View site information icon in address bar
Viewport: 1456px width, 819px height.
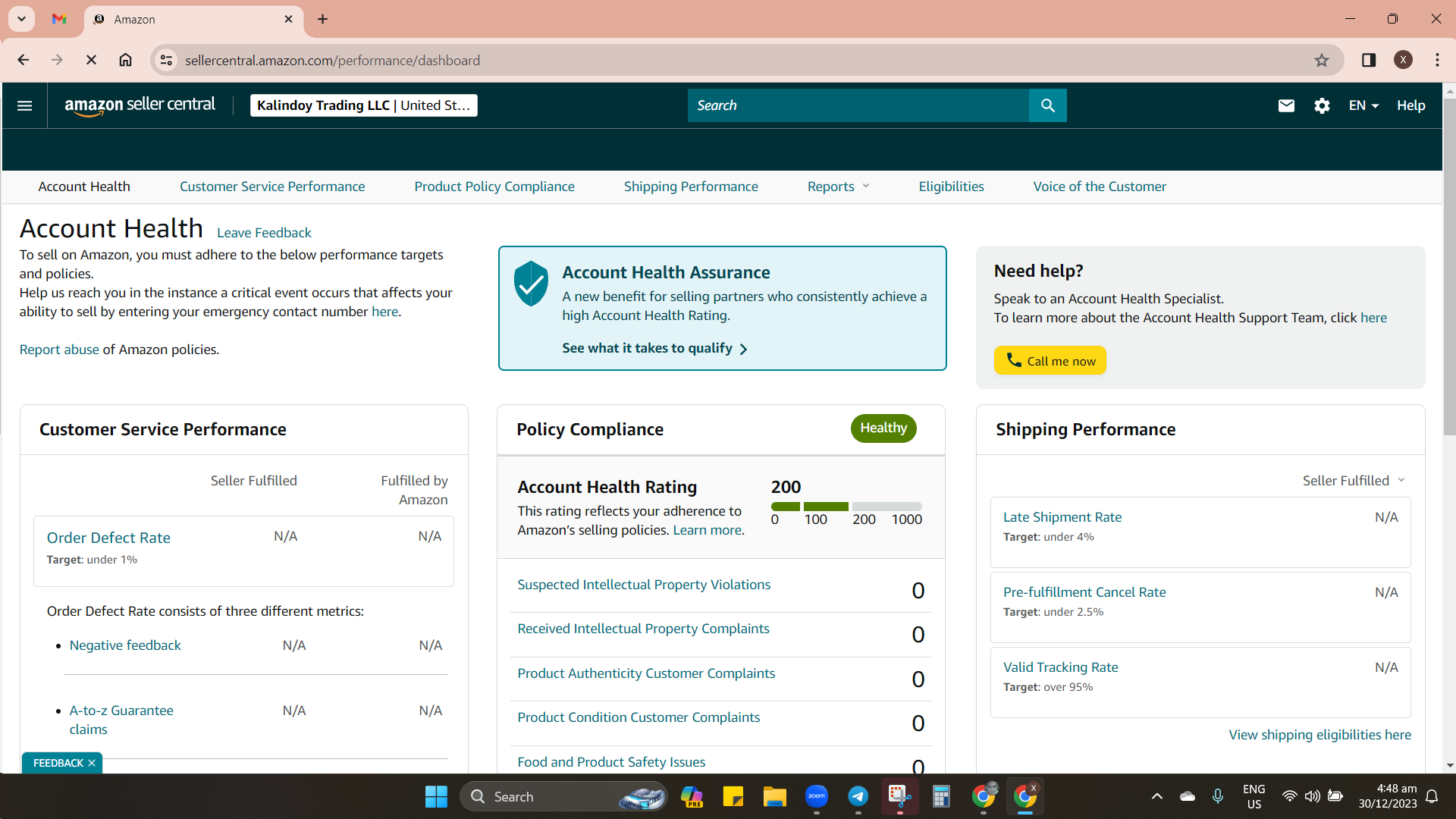(x=166, y=60)
